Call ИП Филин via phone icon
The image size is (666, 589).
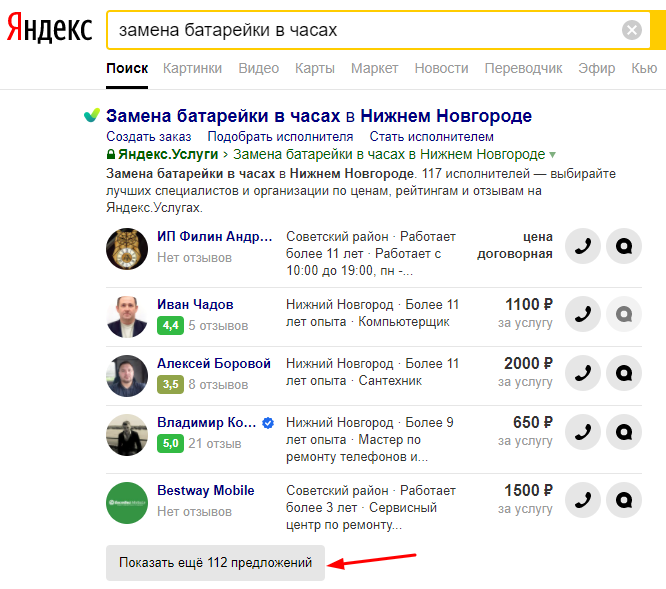point(583,246)
